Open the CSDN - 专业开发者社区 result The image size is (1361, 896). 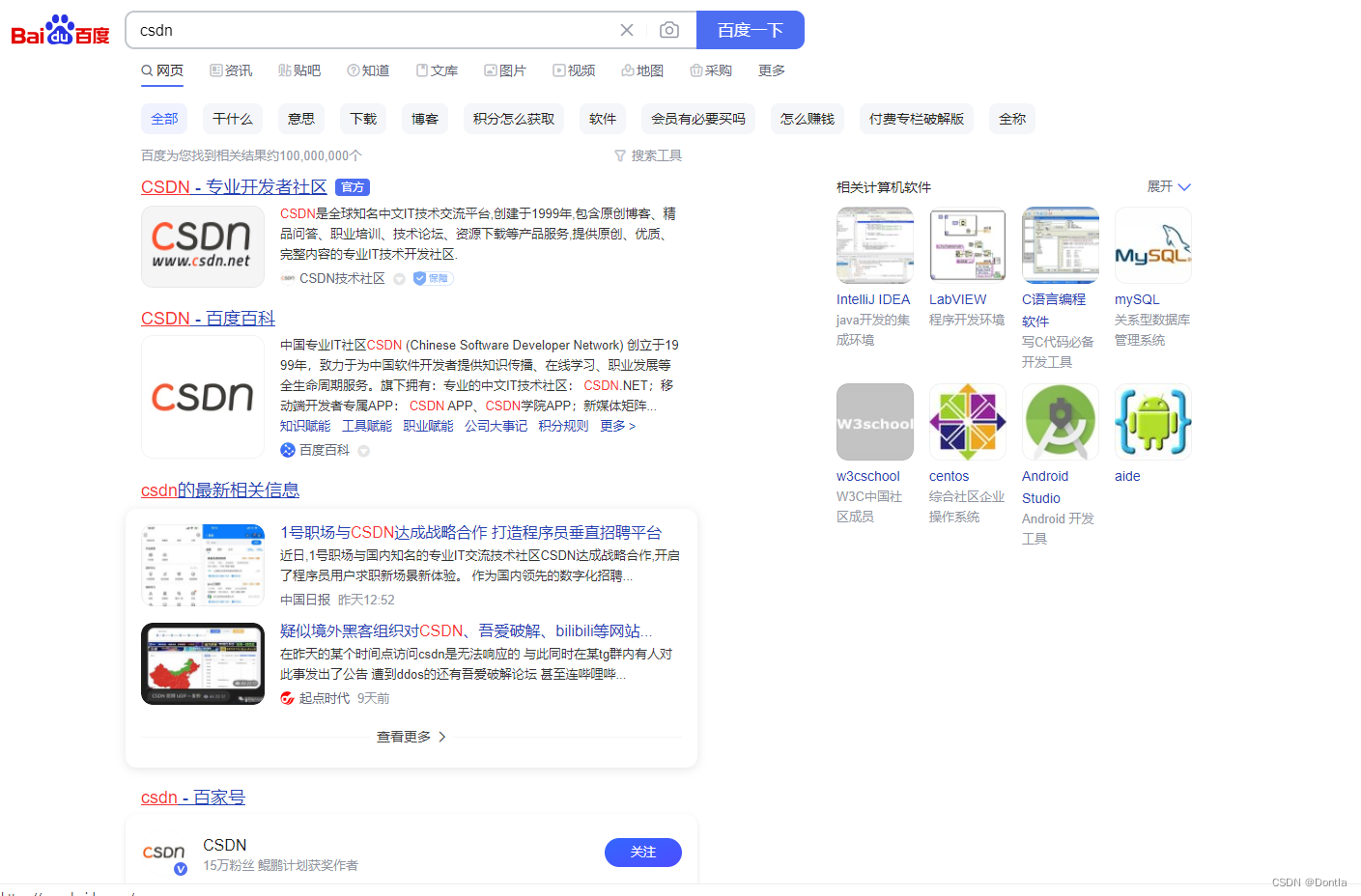tap(234, 187)
